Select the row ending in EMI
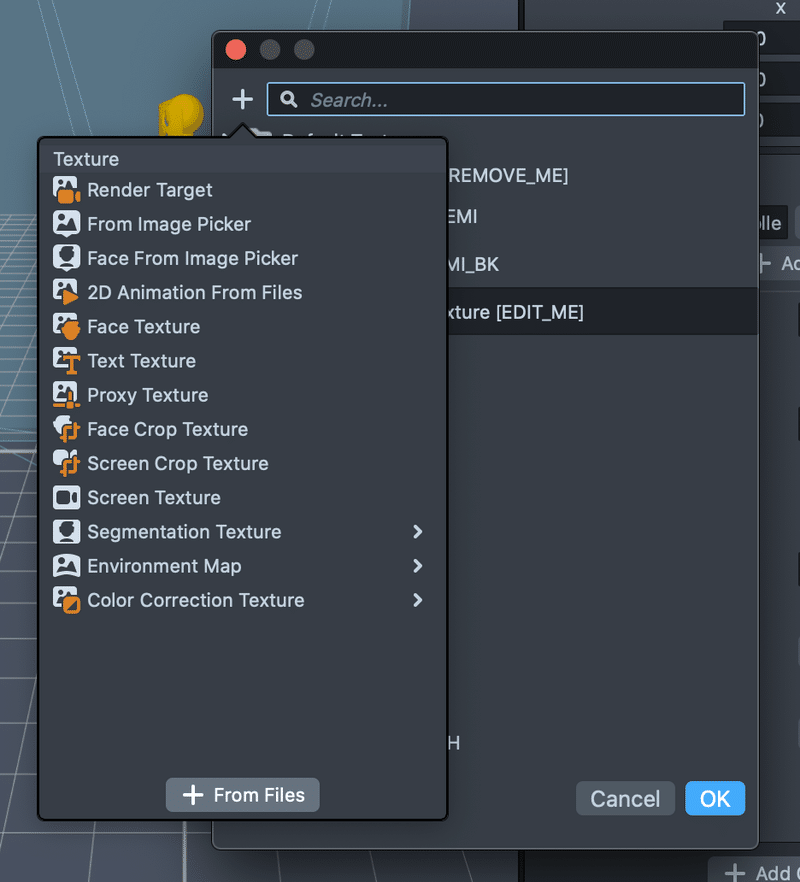The image size is (800, 882). (603, 216)
